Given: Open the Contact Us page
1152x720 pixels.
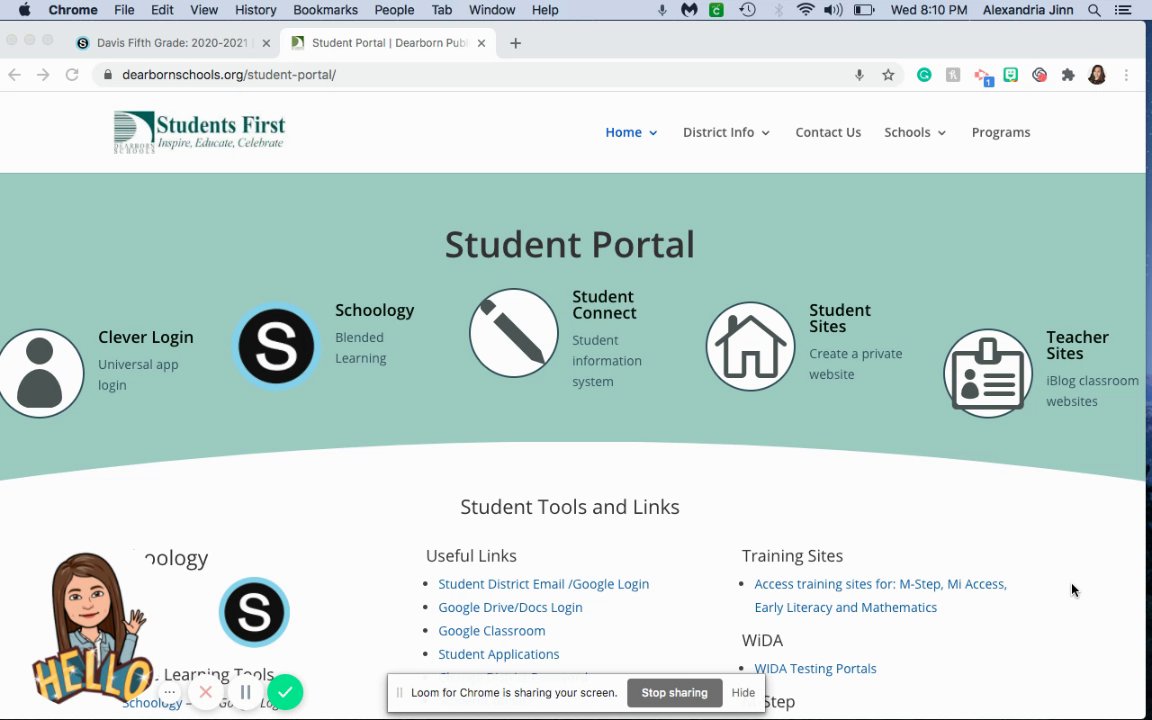Looking at the screenshot, I should [828, 132].
